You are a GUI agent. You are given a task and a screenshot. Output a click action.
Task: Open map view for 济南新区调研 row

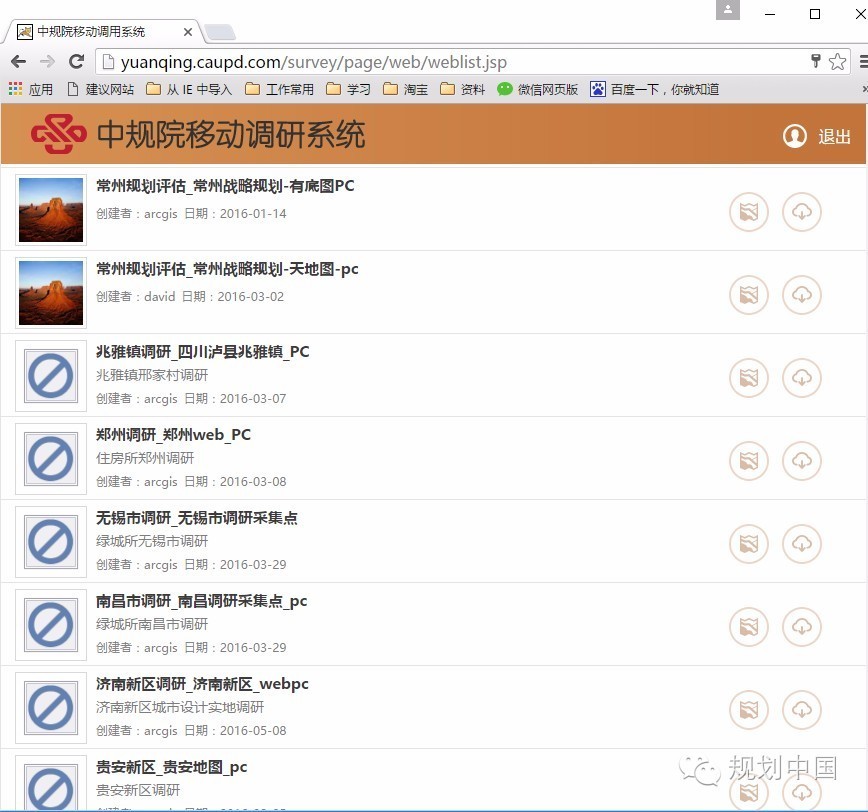tap(749, 710)
